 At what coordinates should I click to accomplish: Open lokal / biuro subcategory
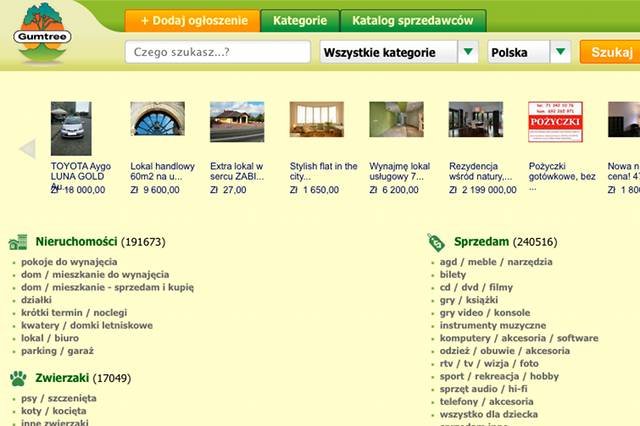coord(50,338)
